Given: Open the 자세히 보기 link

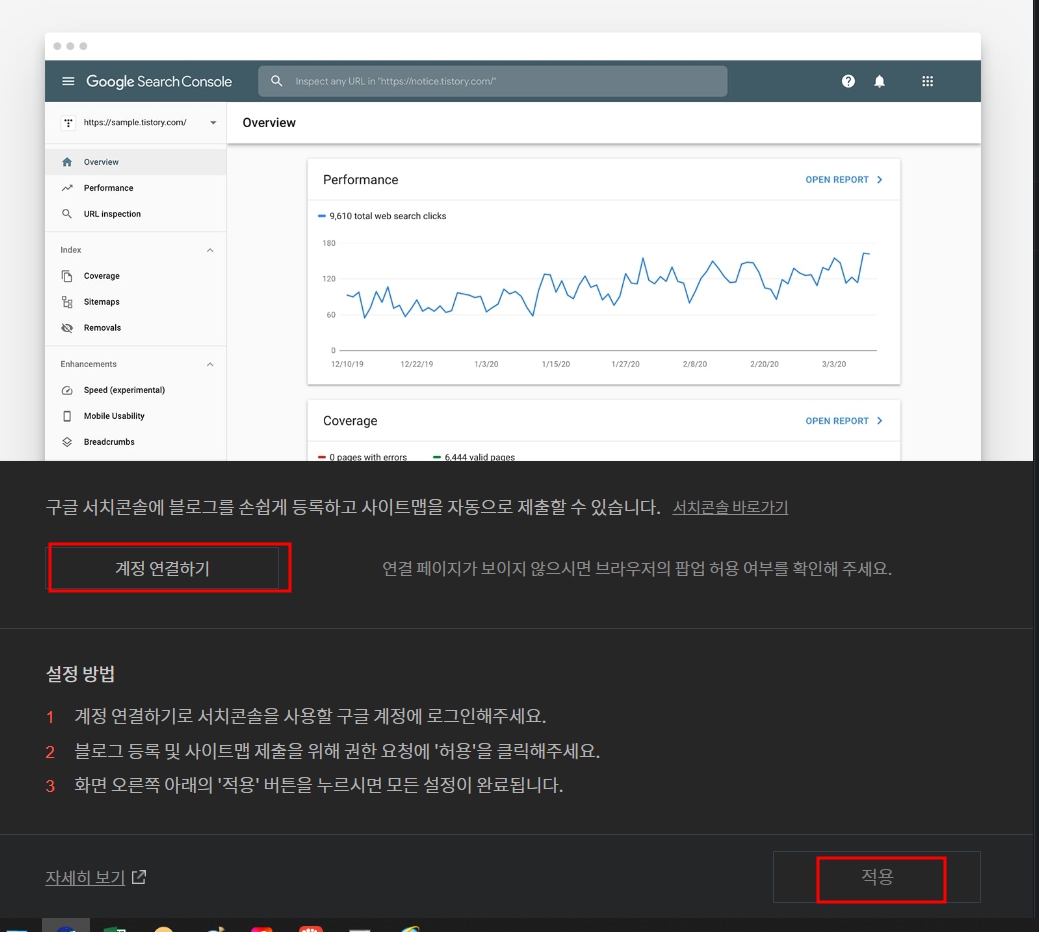Looking at the screenshot, I should click(x=95, y=877).
